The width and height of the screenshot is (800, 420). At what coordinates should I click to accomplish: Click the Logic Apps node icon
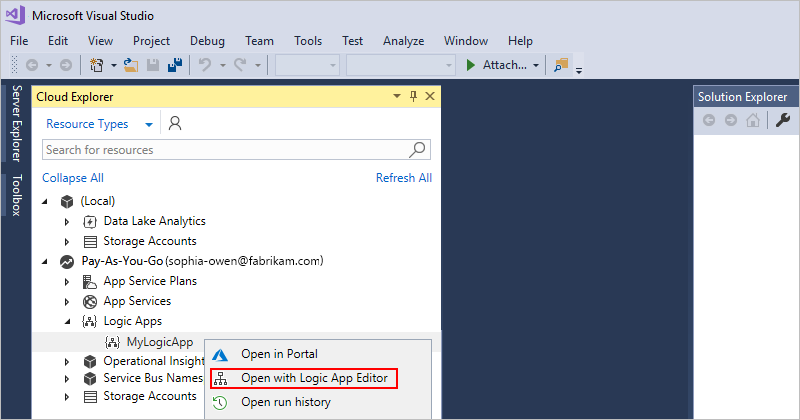[89, 322]
